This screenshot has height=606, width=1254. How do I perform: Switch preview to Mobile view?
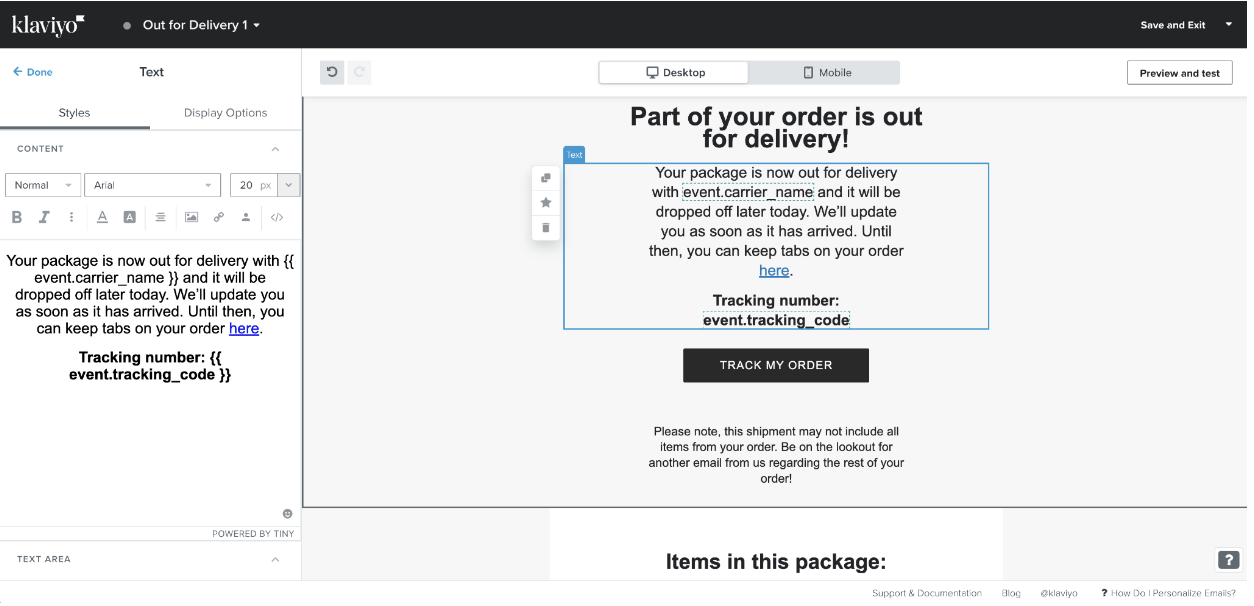point(825,73)
